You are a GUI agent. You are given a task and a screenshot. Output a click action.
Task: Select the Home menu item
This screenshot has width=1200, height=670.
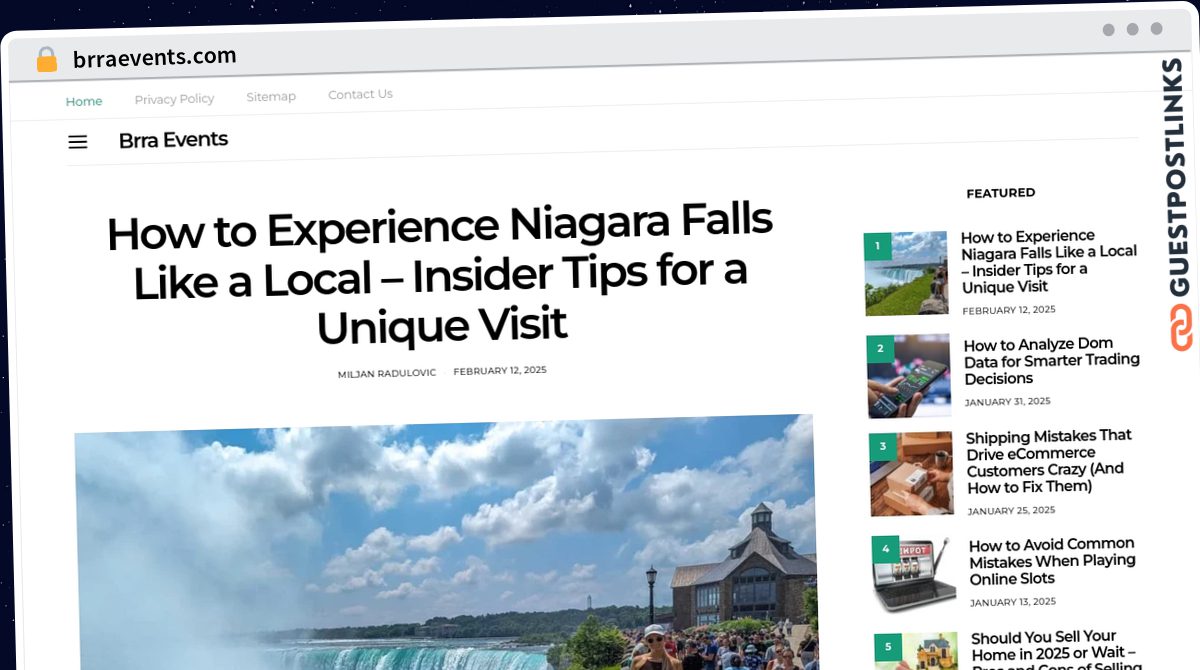[84, 101]
